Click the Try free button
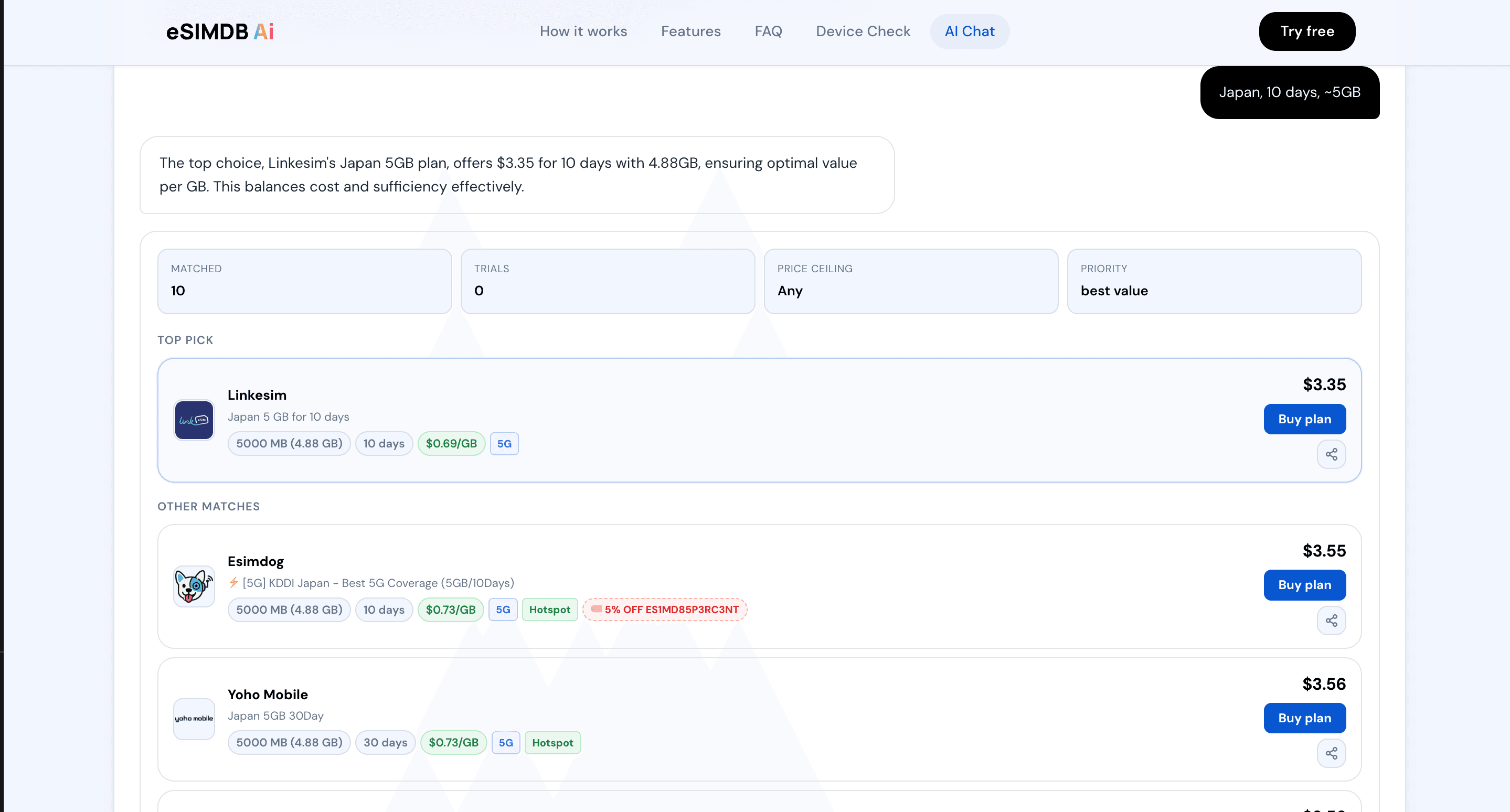The image size is (1510, 812). point(1306,31)
